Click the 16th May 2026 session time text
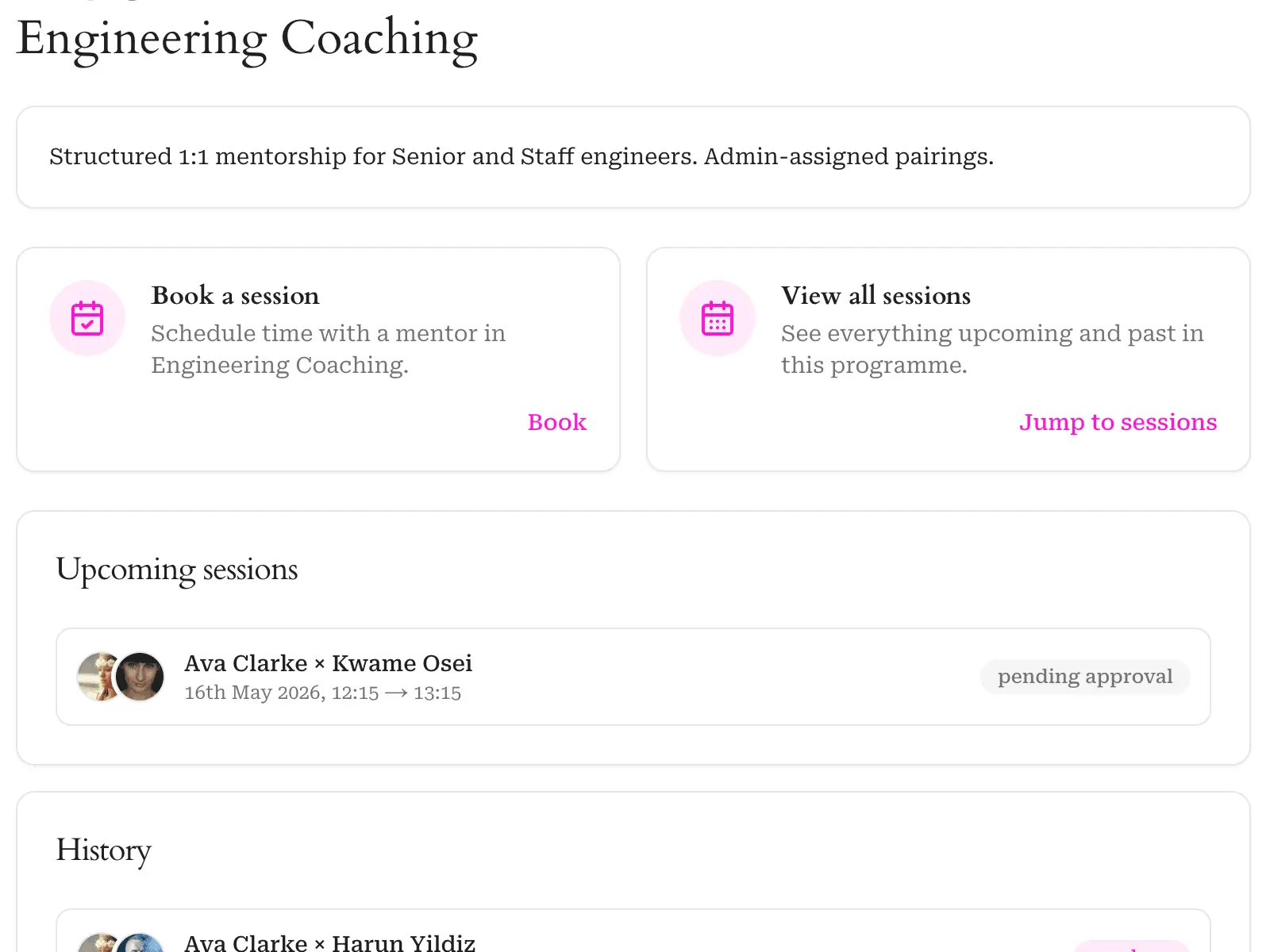 323,693
